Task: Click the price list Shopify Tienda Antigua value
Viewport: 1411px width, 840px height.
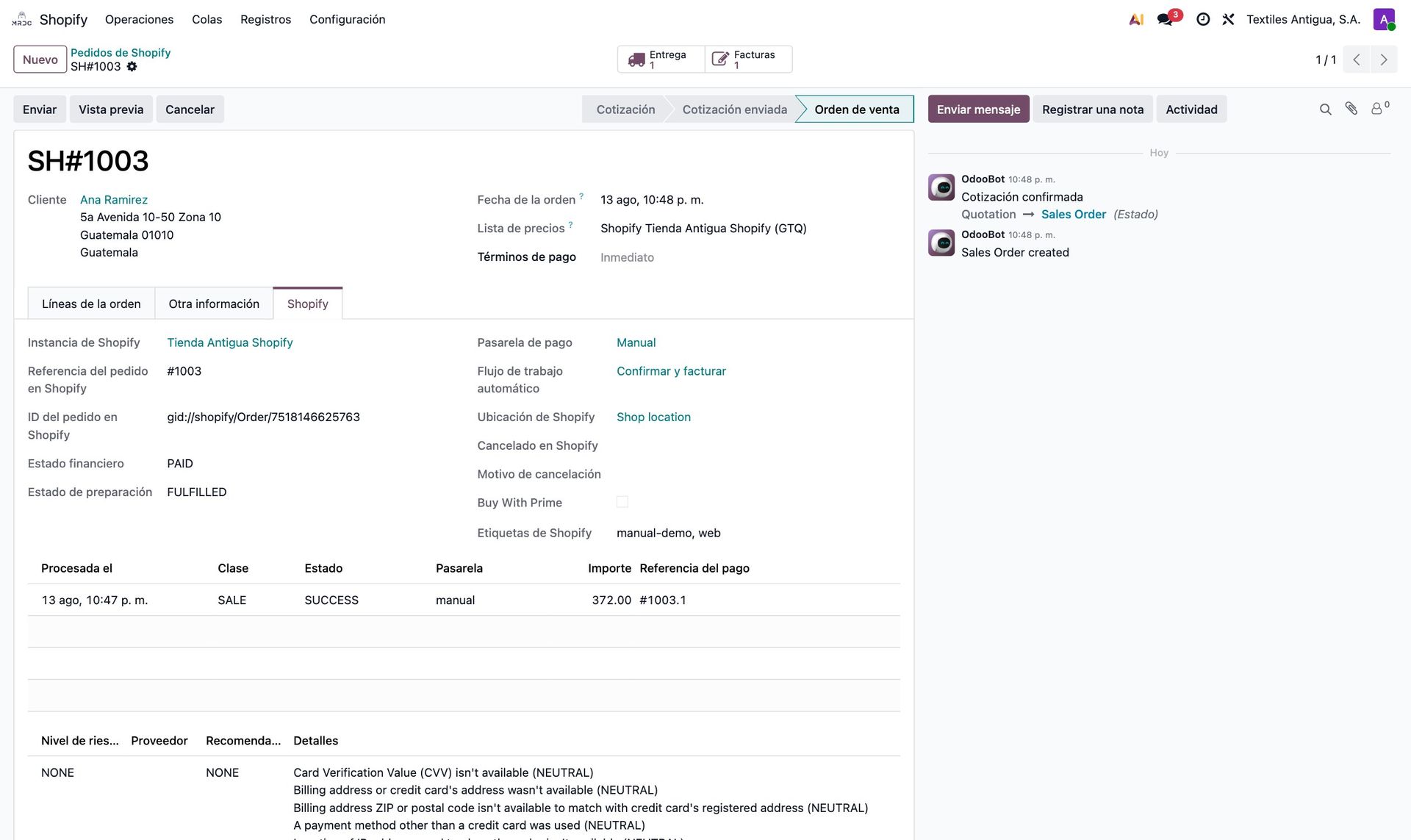Action: tap(703, 229)
